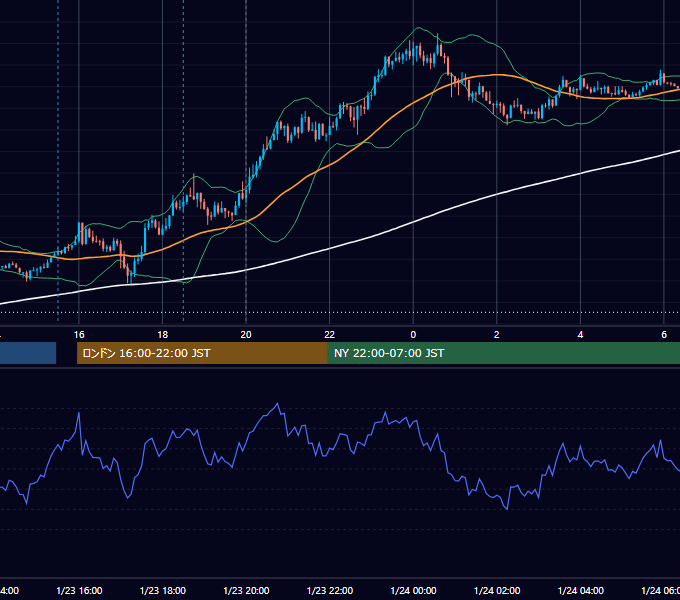Screen dimensions: 680x600
Task: Click the "1/24 04:00" date label
Action: pos(581,590)
